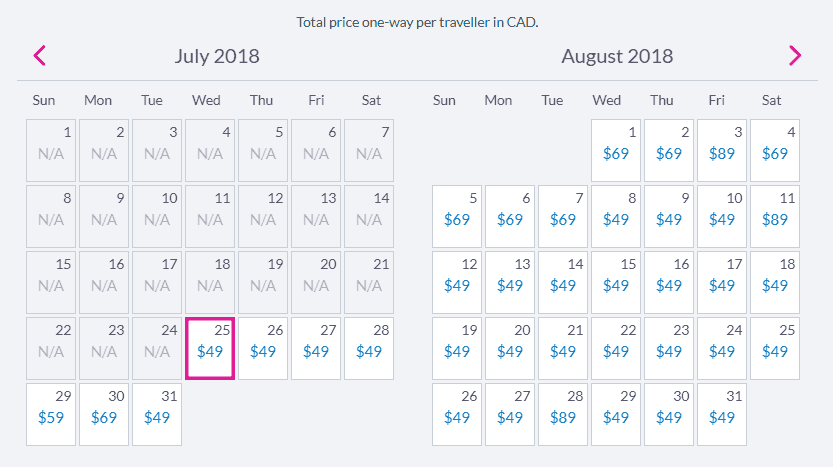
Task: Pick August 11 fare of $89
Action: point(775,216)
